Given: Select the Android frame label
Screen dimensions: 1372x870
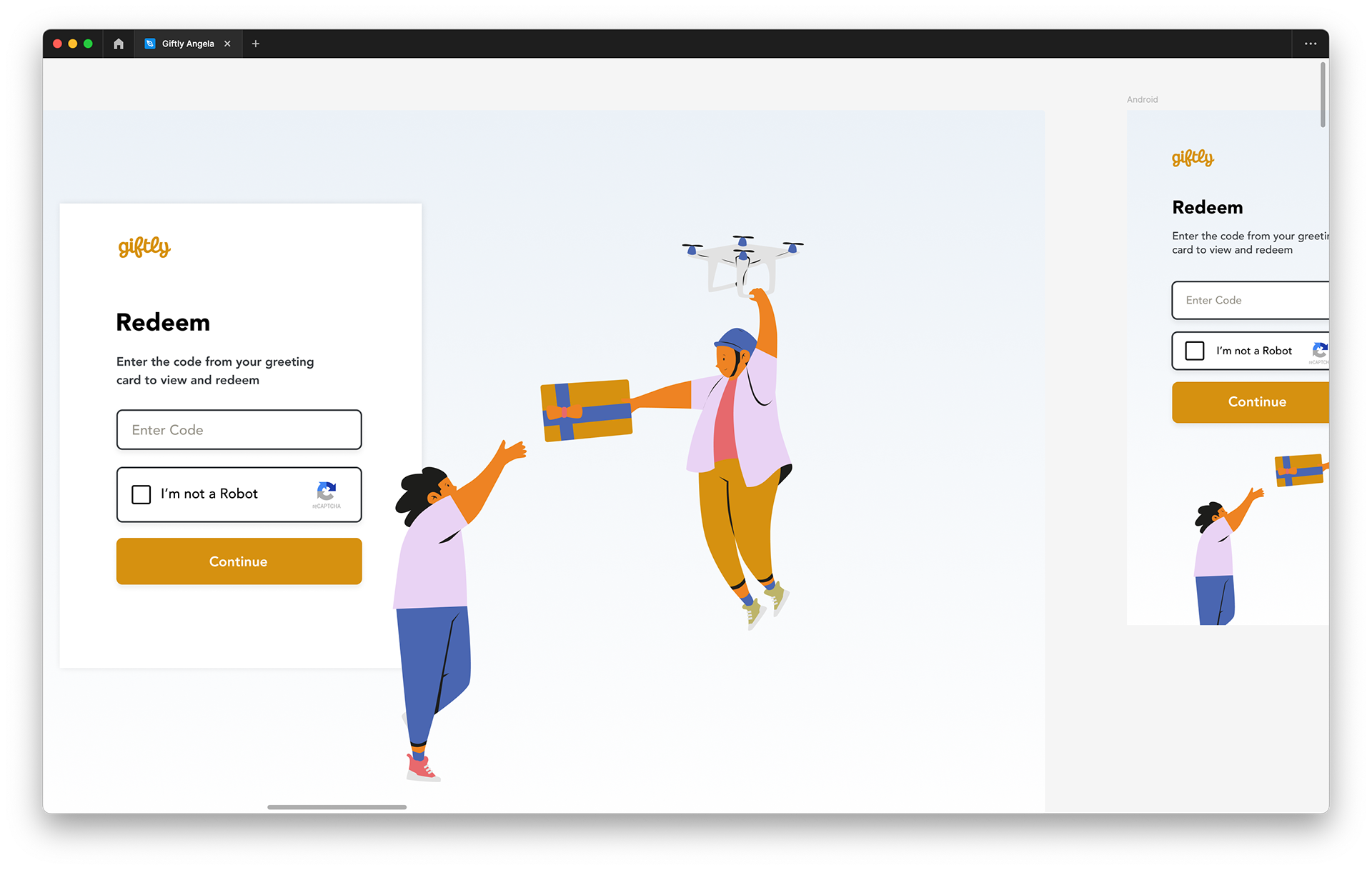Looking at the screenshot, I should (x=1142, y=99).
